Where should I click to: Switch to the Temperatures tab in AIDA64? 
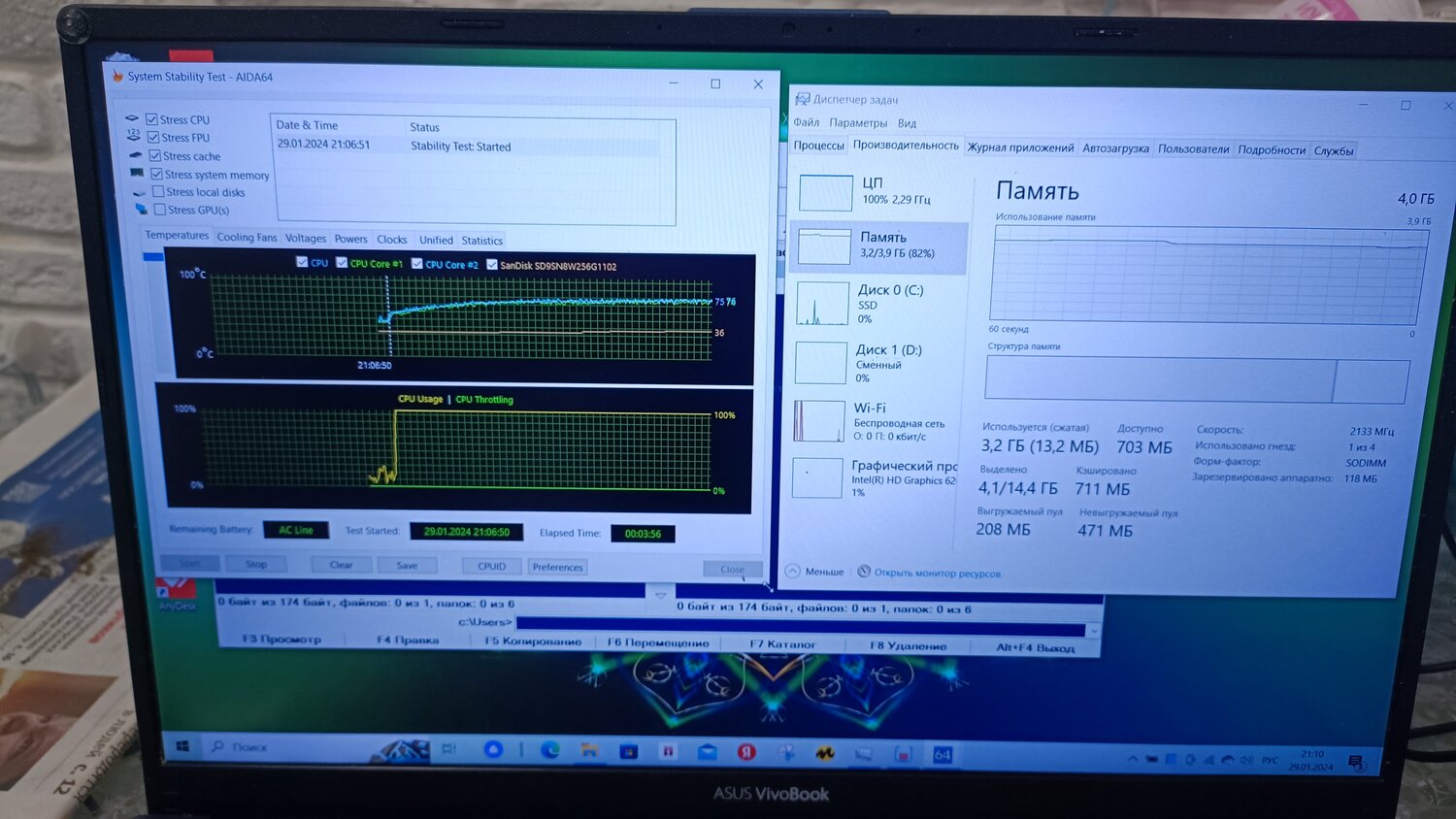[x=177, y=235]
